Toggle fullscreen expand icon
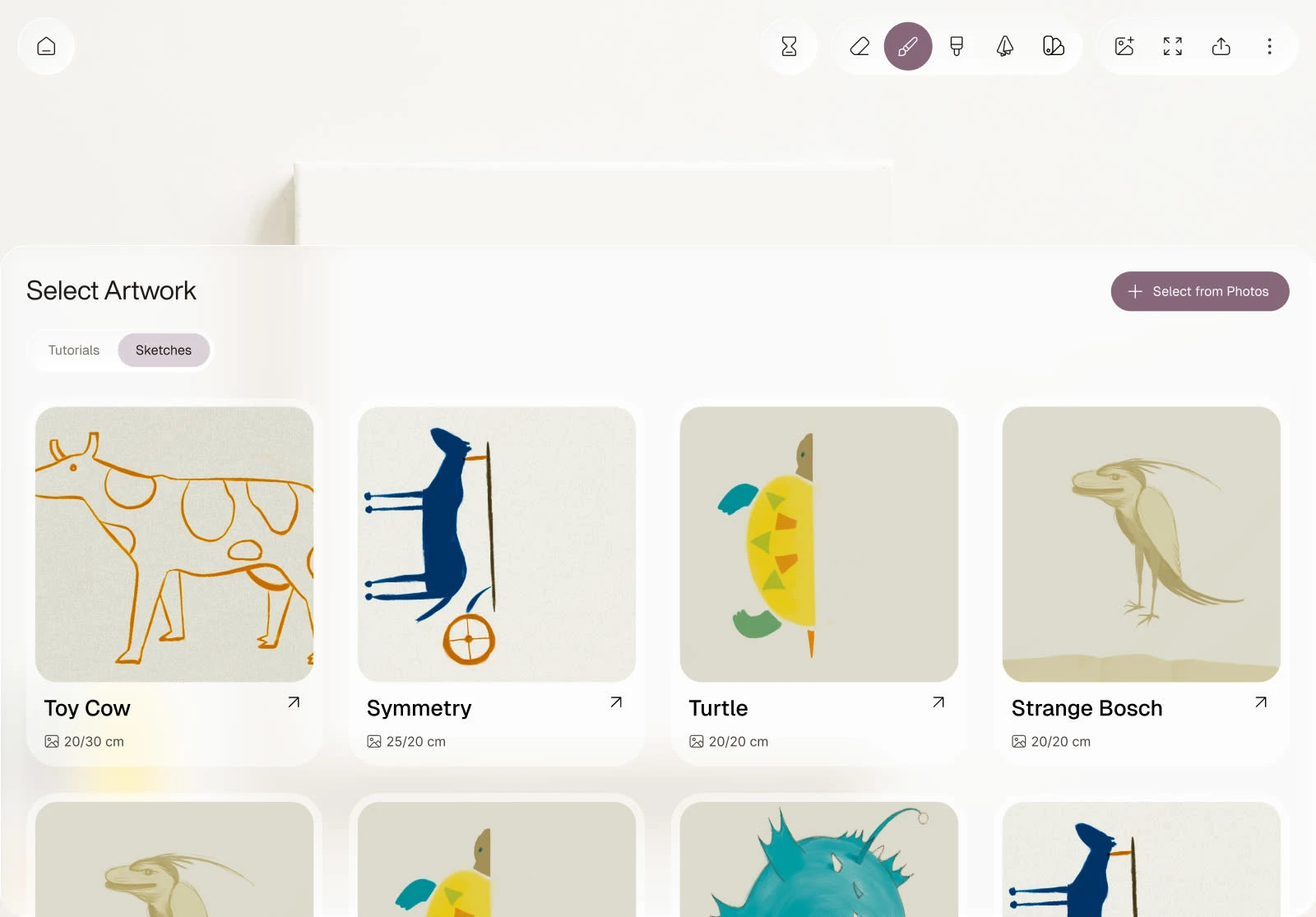The image size is (1316, 917). 1173,46
